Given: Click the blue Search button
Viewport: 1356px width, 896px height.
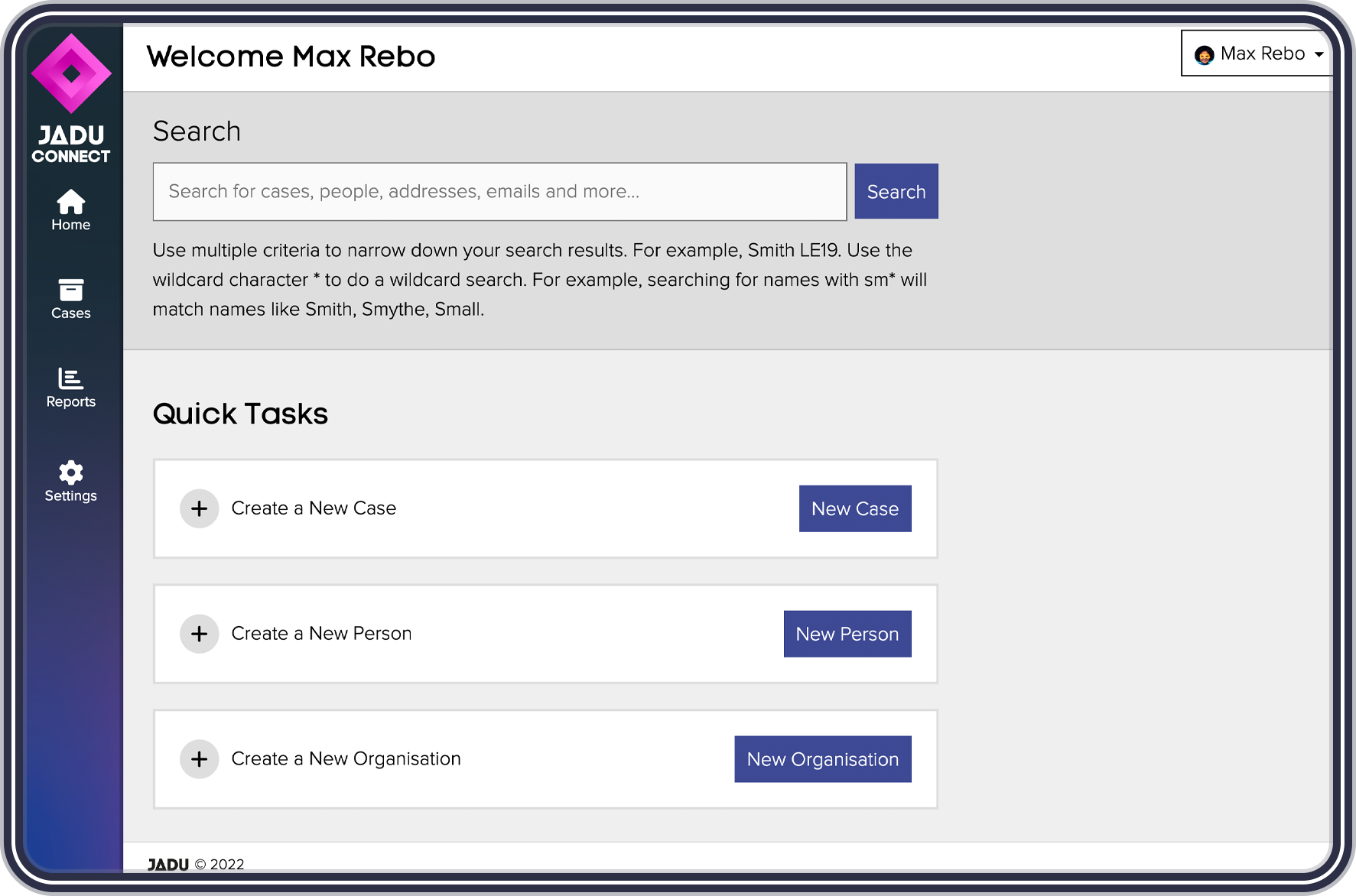Looking at the screenshot, I should point(896,191).
